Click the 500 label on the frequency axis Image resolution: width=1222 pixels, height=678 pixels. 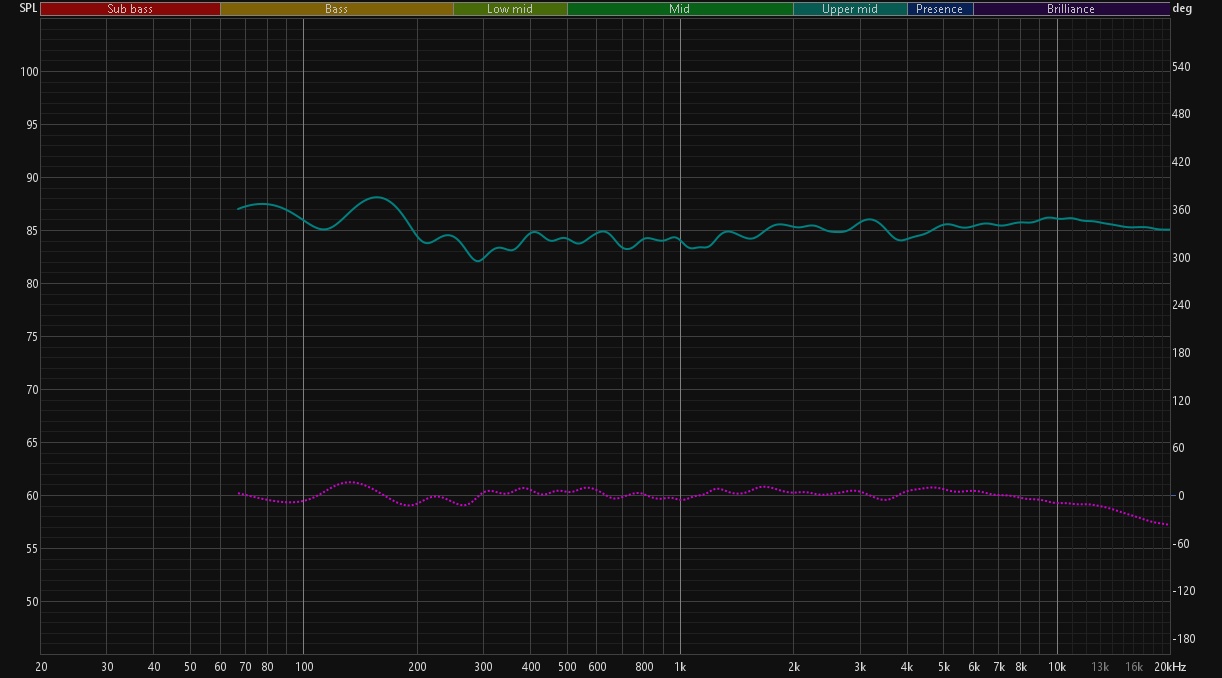tap(567, 667)
